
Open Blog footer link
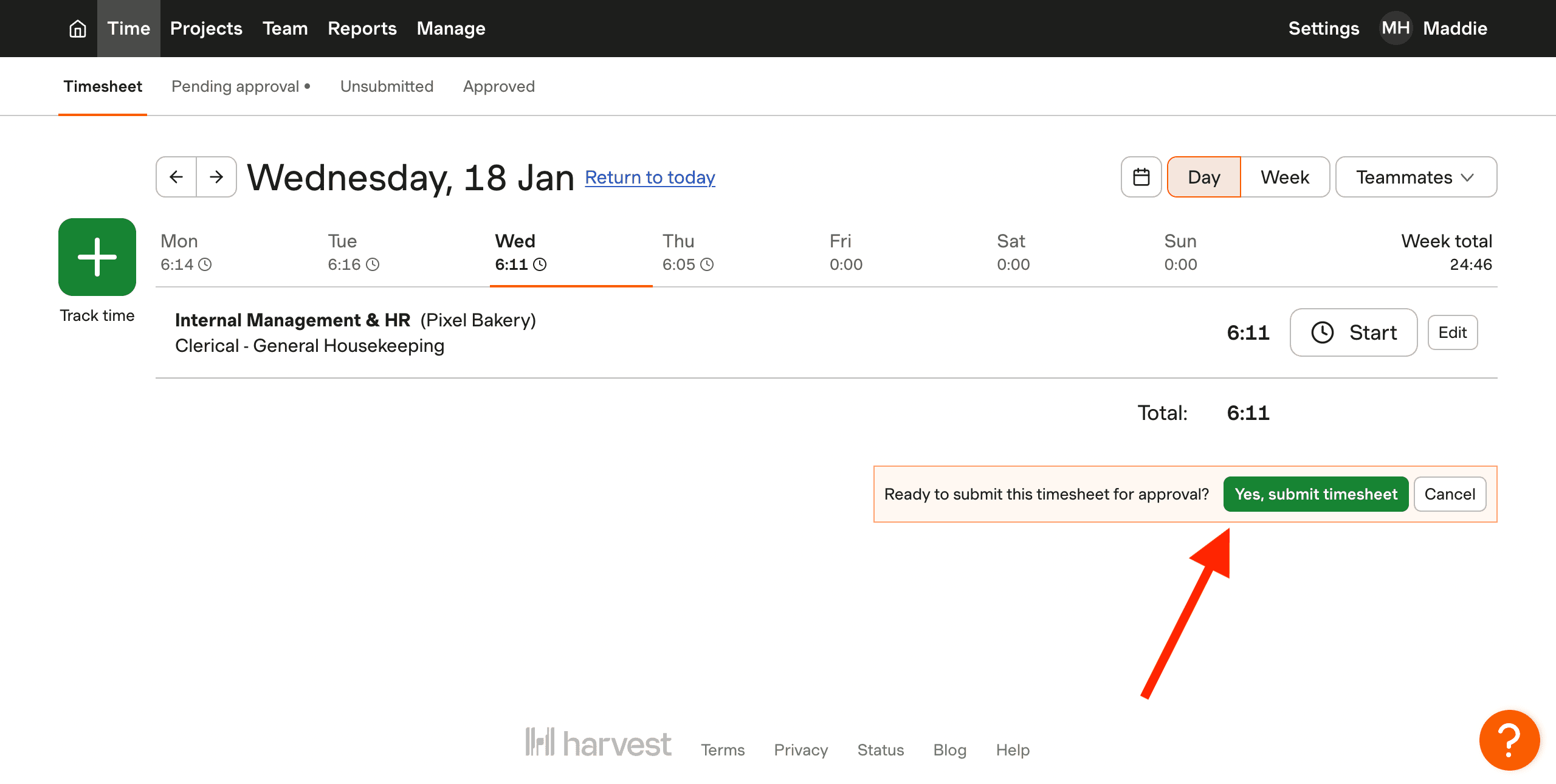tap(949, 750)
